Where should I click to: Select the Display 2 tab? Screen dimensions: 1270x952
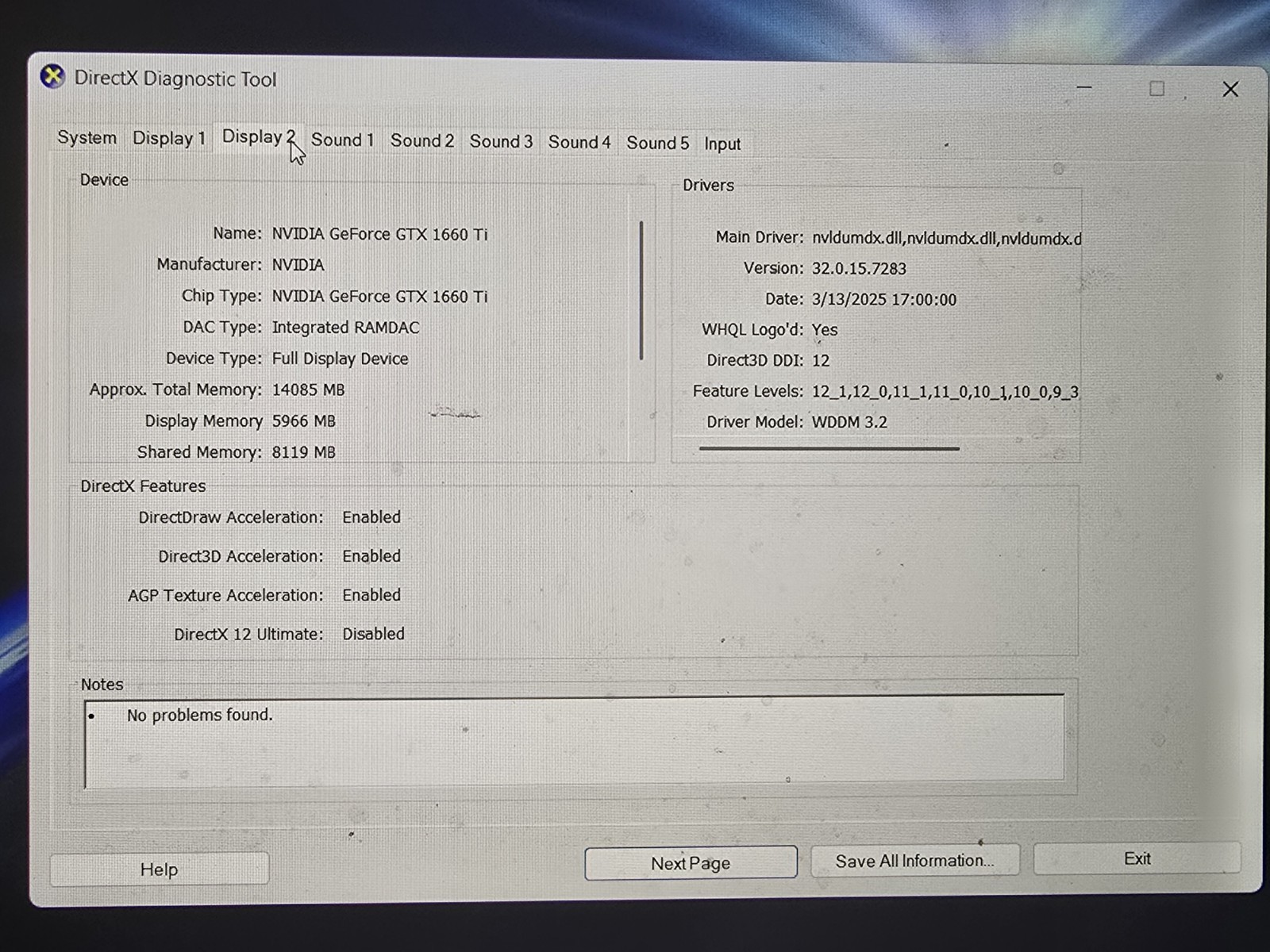coord(259,136)
